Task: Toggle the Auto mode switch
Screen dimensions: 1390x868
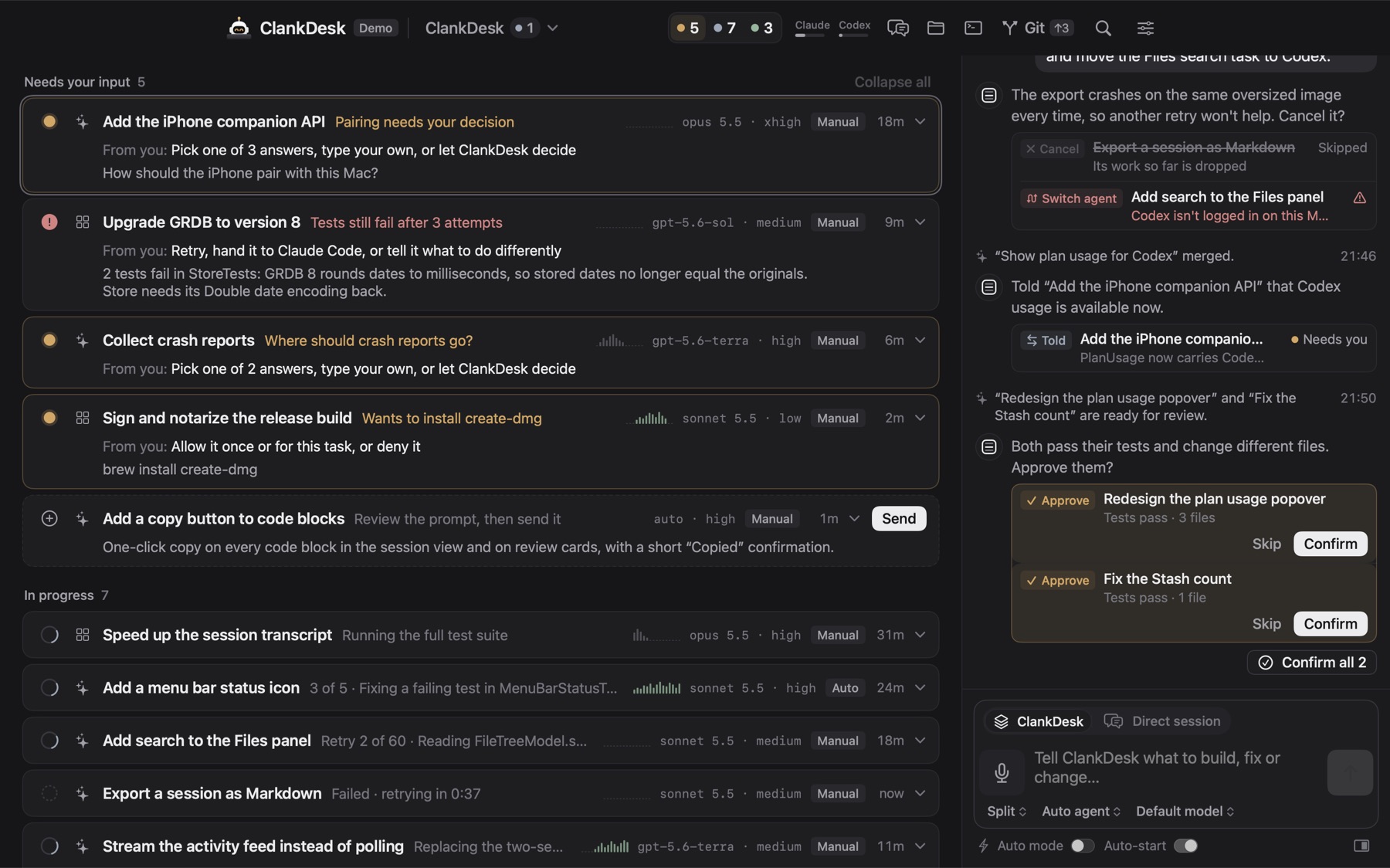Action: tap(1083, 846)
